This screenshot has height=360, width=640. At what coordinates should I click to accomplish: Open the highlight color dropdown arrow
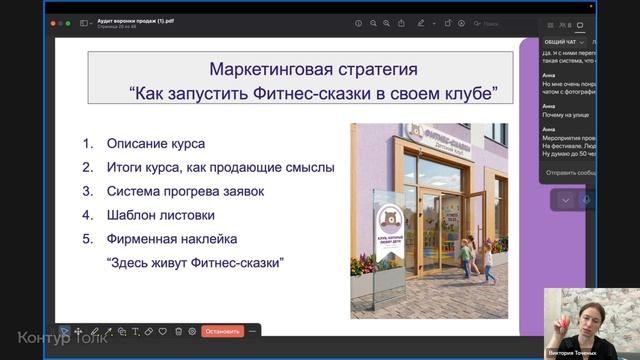coord(434,24)
